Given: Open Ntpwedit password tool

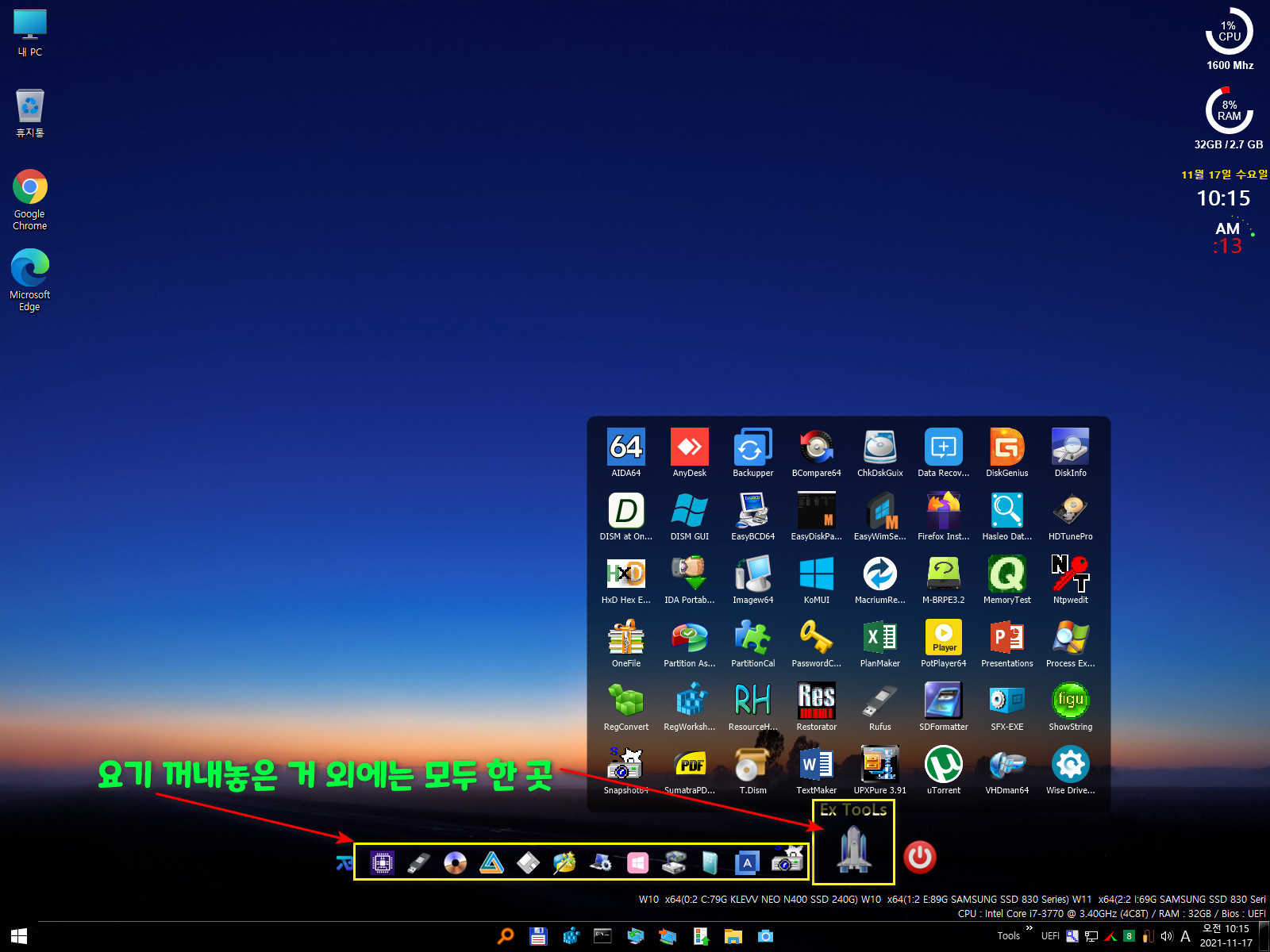Looking at the screenshot, I should (x=1070, y=574).
